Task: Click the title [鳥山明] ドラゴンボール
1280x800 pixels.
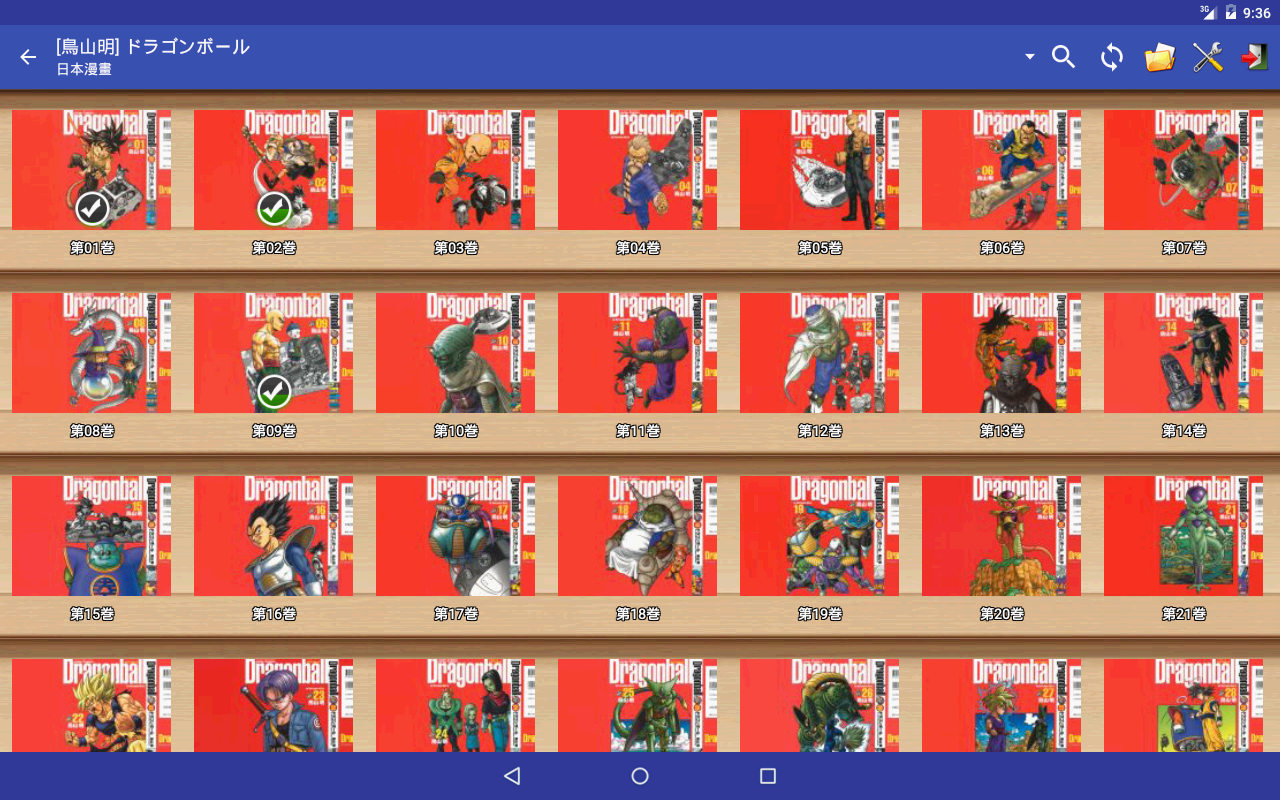Action: click(x=153, y=47)
